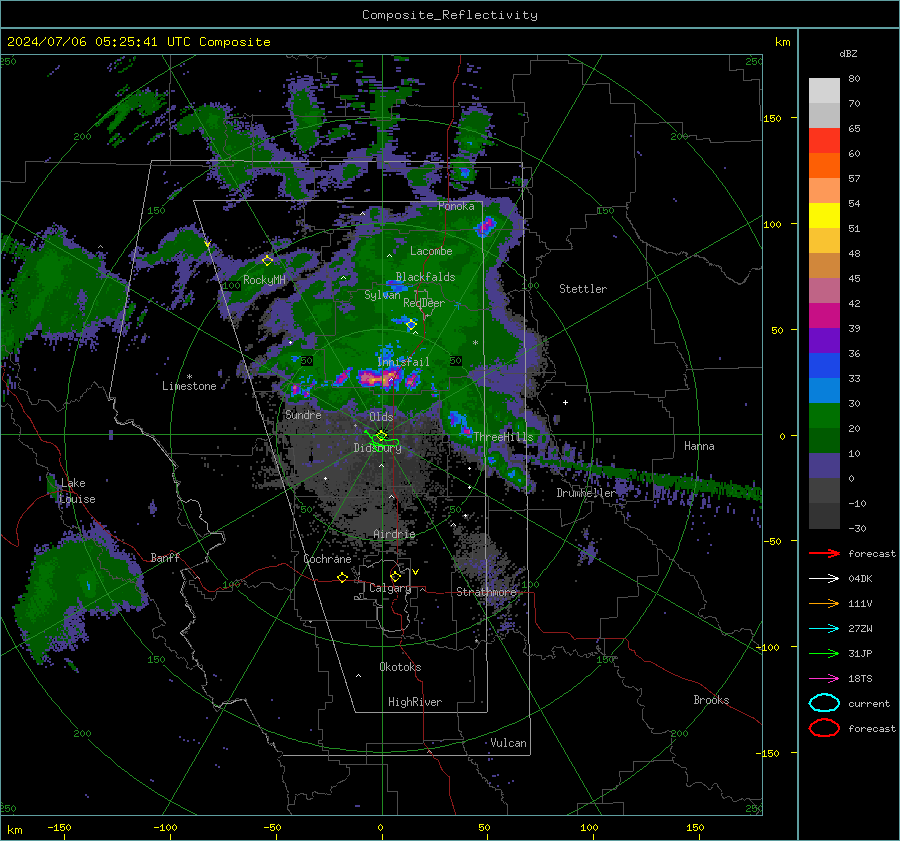This screenshot has width=900, height=841.
Task: Click the storm cell just east of Ponoka
Action: 486,226
